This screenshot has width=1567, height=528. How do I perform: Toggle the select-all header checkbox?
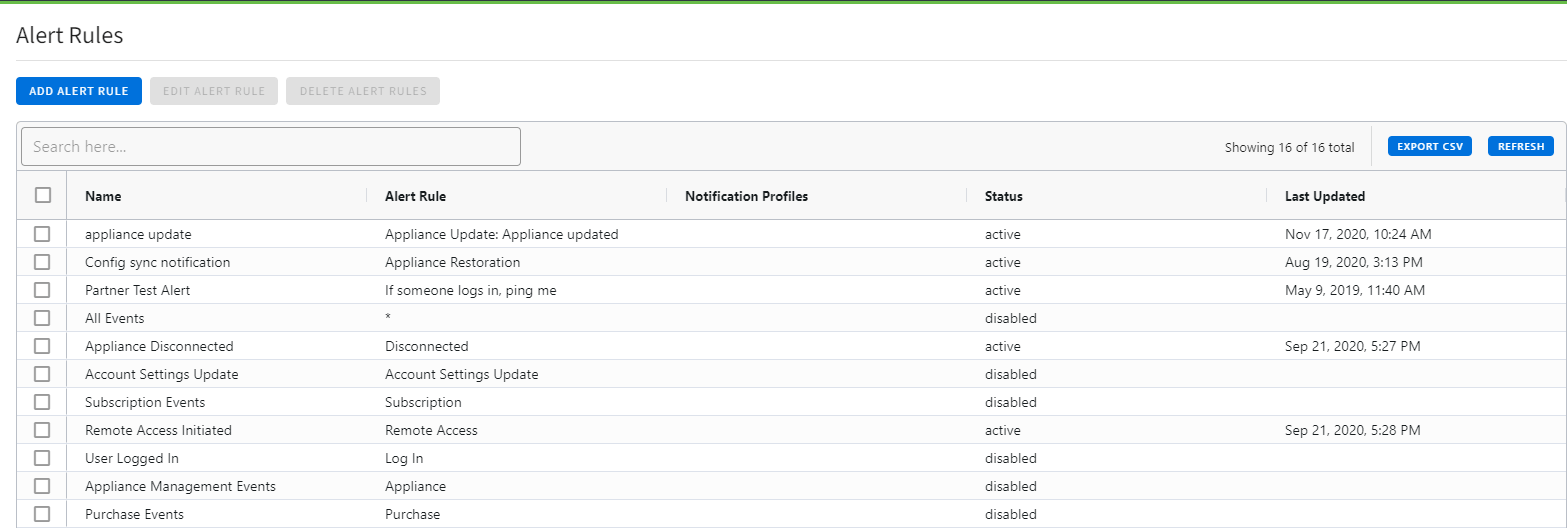[43, 196]
